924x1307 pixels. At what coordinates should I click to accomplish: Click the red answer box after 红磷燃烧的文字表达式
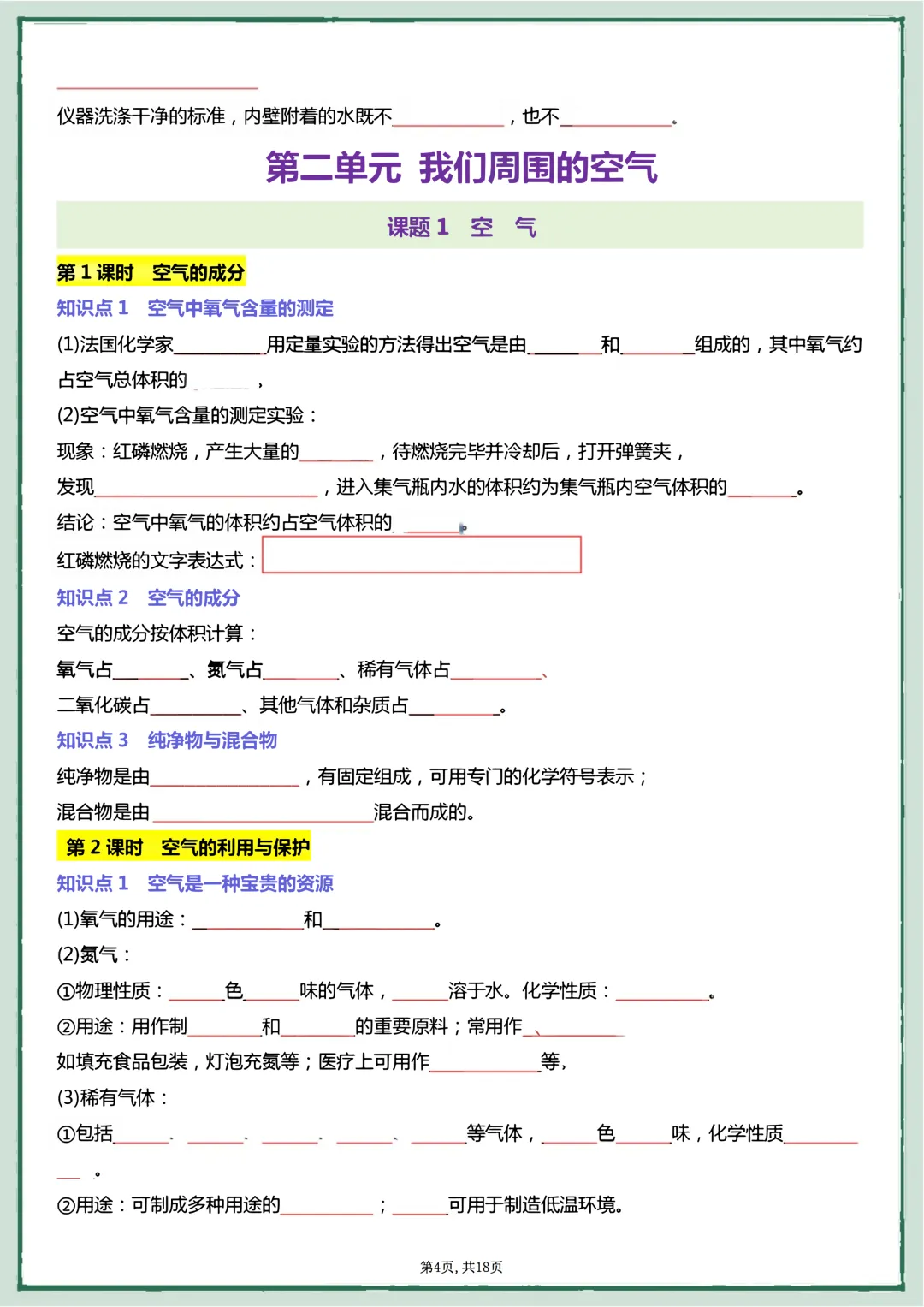[422, 555]
